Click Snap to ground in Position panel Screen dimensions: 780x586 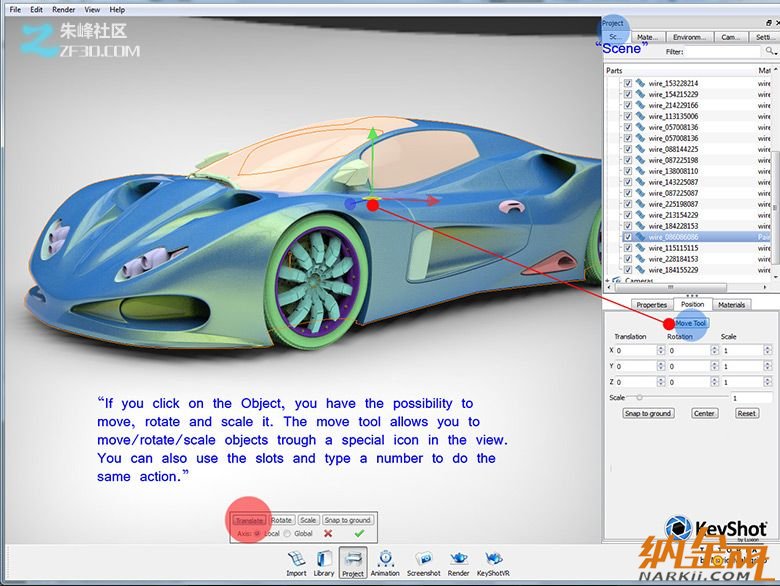648,413
